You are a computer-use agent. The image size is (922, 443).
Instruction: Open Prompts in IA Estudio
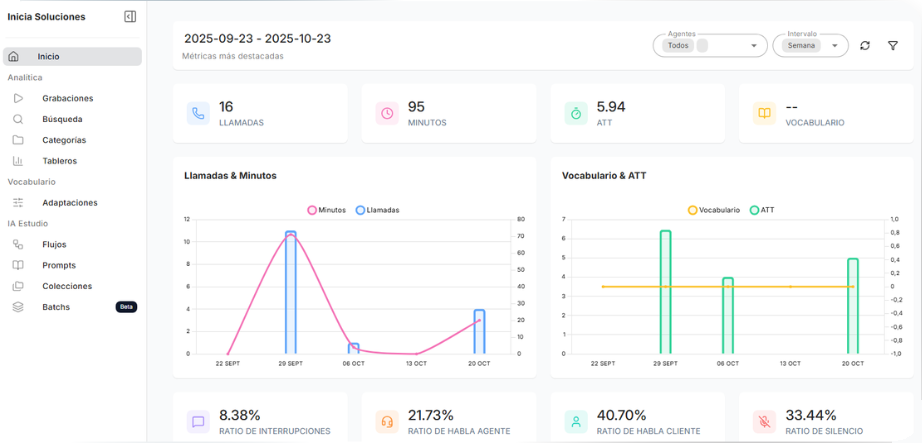click(59, 265)
